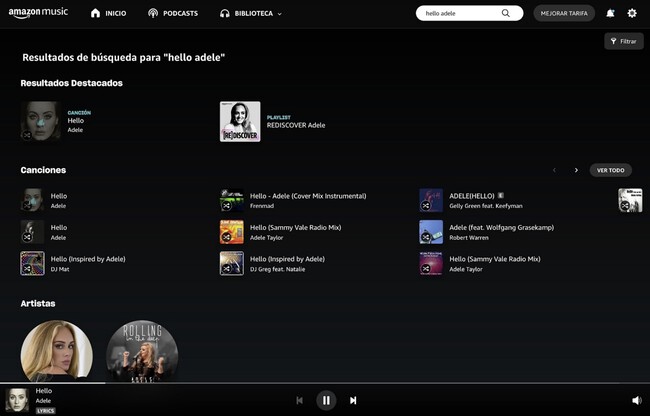Open Rolling in the Deep artist image
Viewport: 650px width, 416px height.
[142, 351]
